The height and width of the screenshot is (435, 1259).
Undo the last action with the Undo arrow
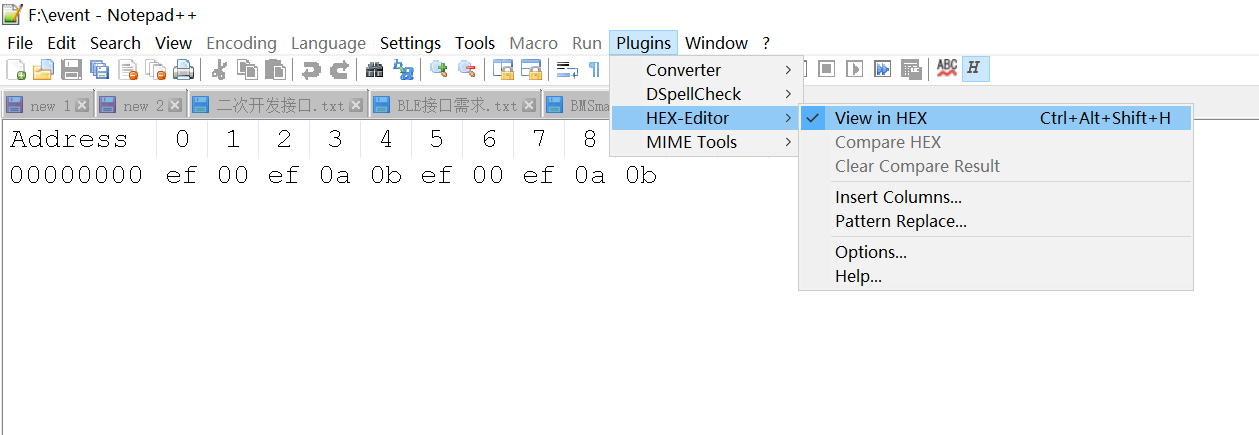tap(311, 69)
